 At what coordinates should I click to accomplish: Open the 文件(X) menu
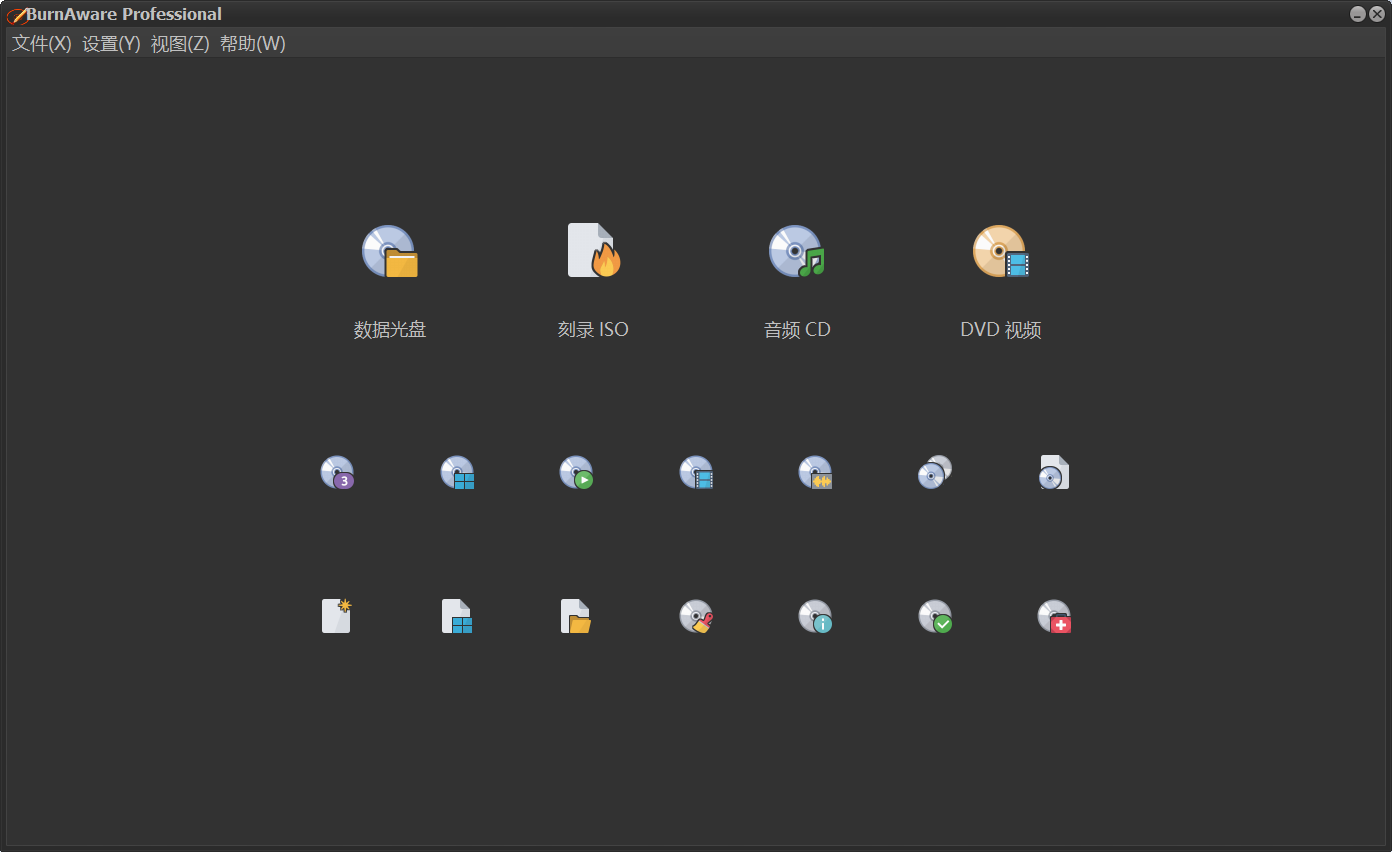pos(42,44)
